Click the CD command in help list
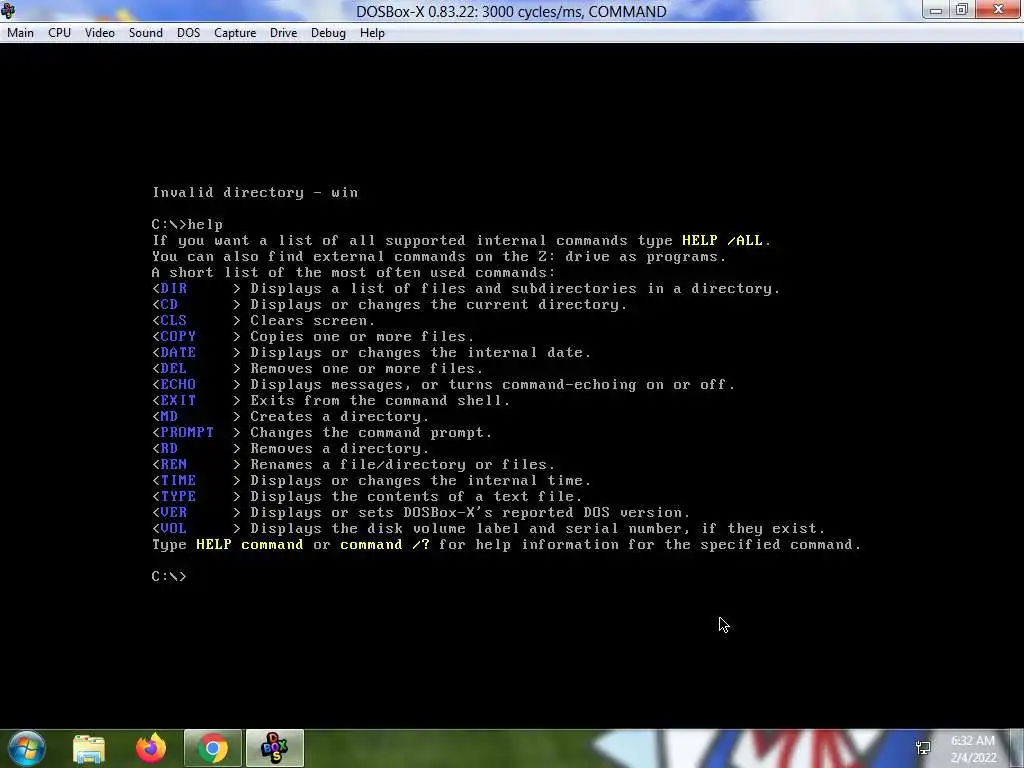This screenshot has height=768, width=1024. tap(169, 304)
